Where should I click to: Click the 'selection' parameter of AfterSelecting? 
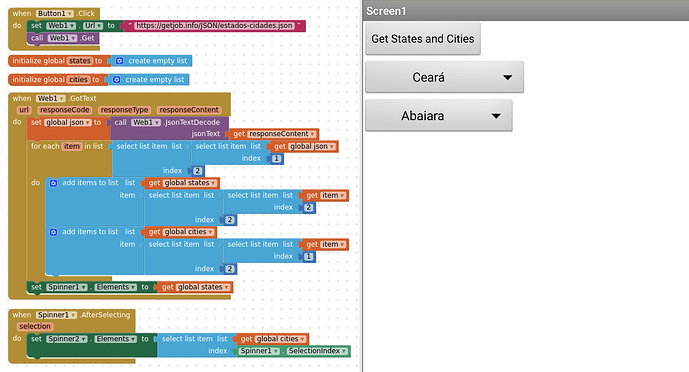pyautogui.click(x=35, y=326)
